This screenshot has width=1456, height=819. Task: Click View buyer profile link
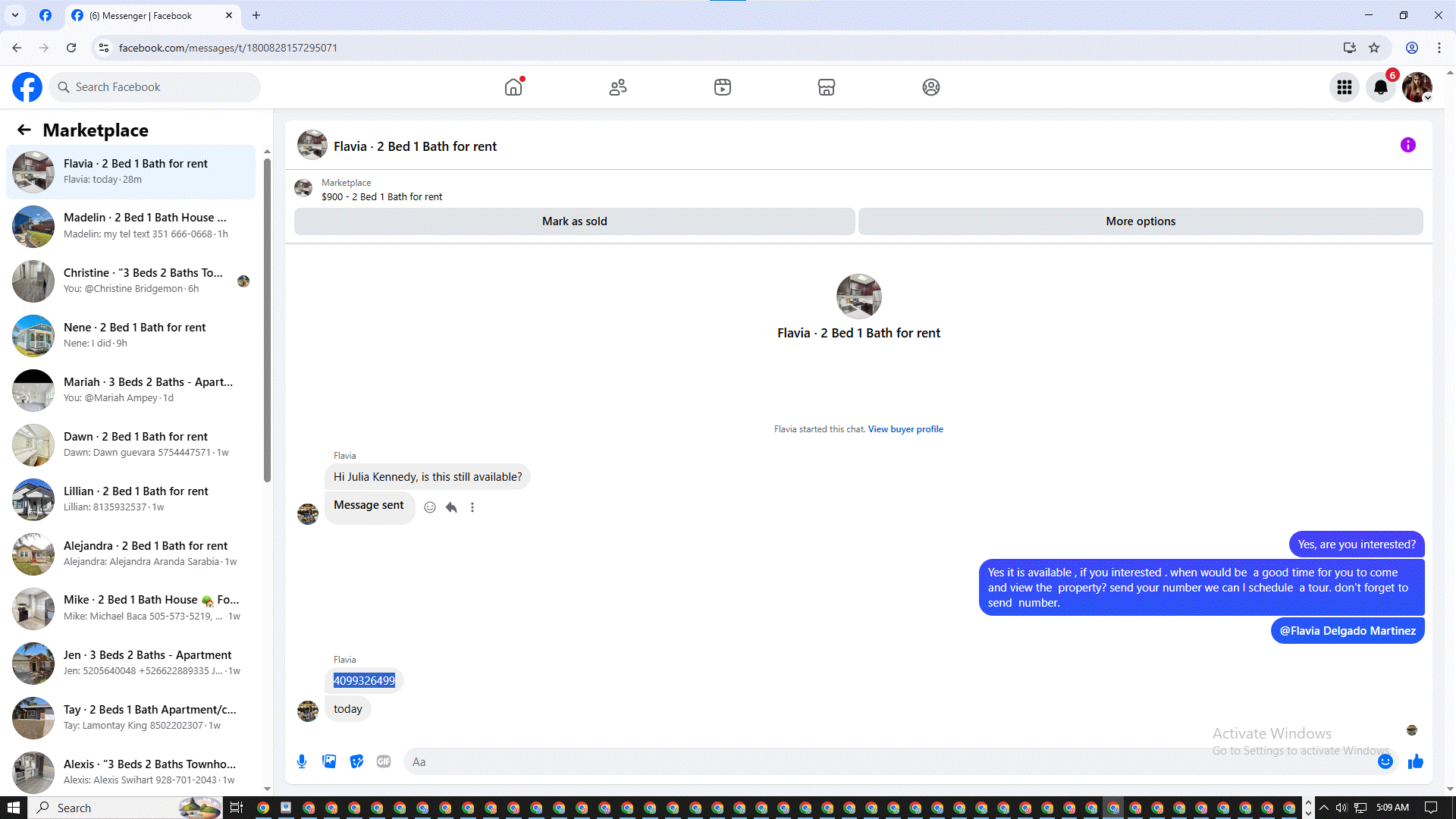tap(905, 429)
